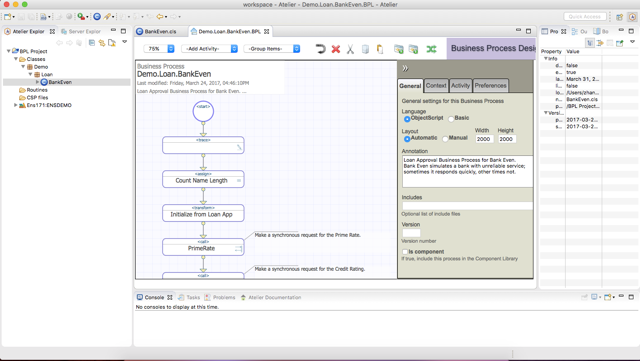Click the pencil/wand tool icon in main toolbar
The height and width of the screenshot is (361, 640).
(107, 17)
